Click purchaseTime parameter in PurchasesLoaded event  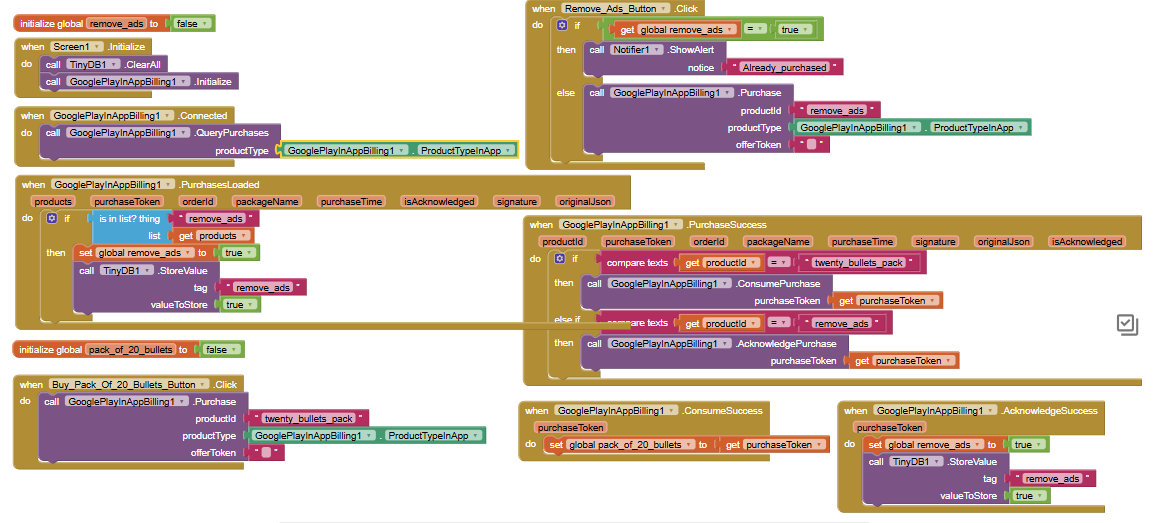click(x=352, y=201)
